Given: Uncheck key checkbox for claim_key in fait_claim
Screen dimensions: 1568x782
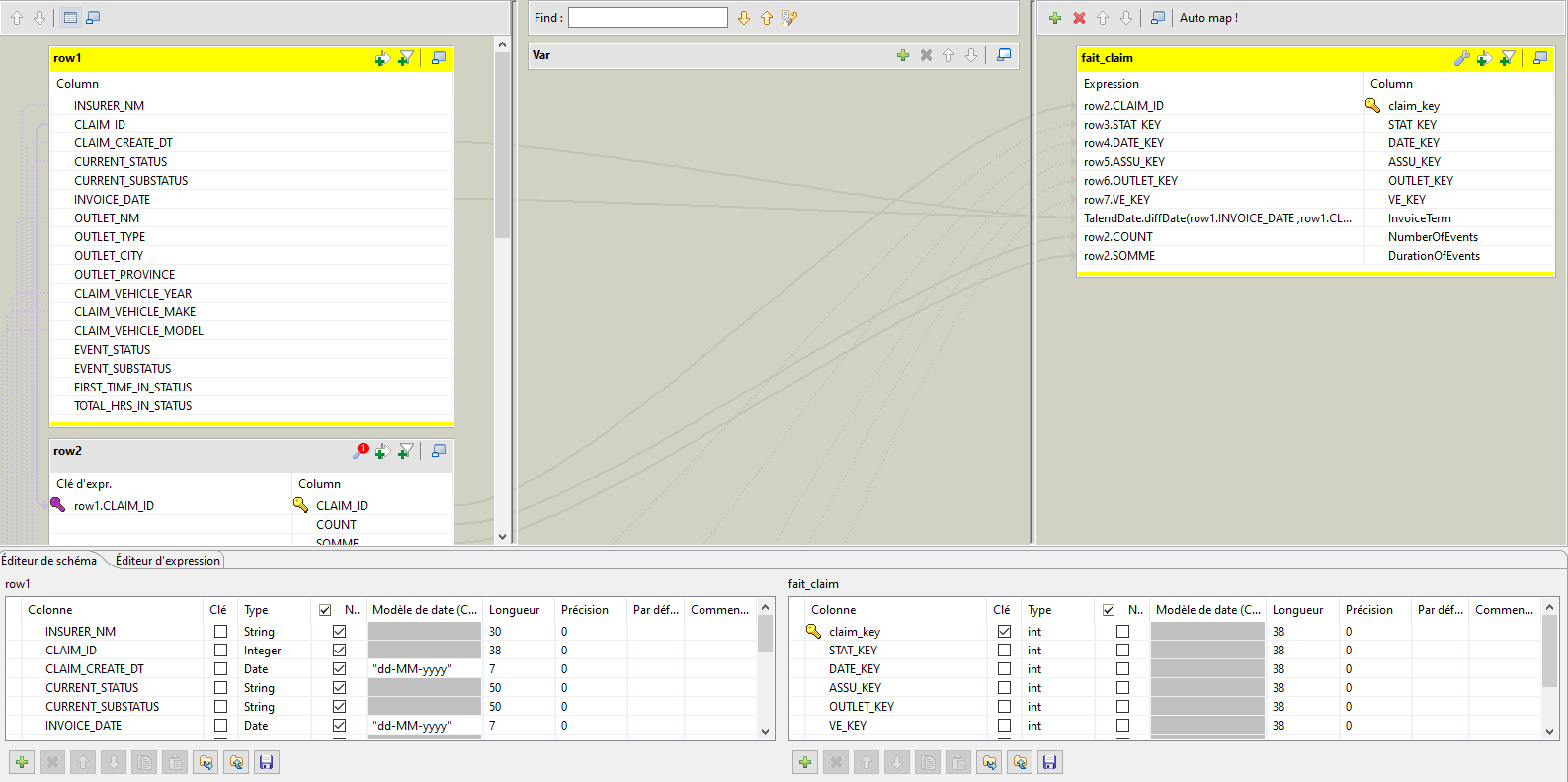Looking at the screenshot, I should [1004, 631].
